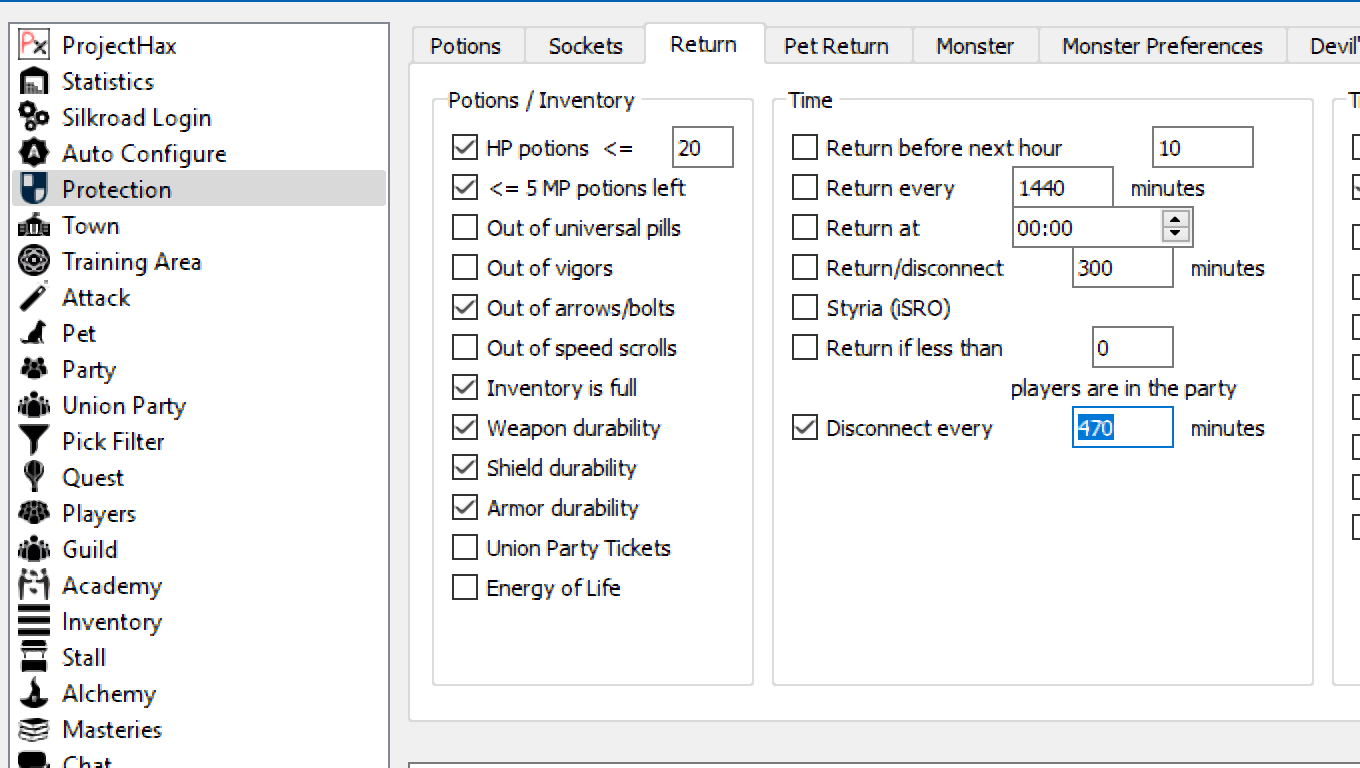Click the Attack sword icon

[x=34, y=297]
